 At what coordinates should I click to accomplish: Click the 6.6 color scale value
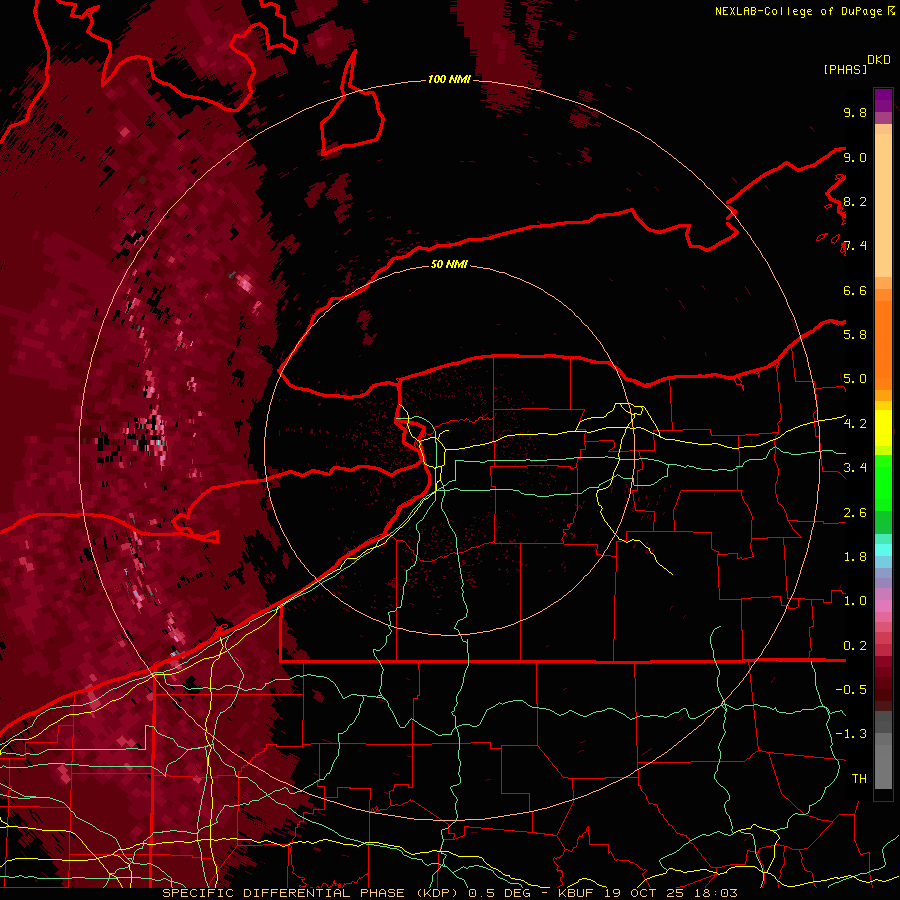(855, 290)
